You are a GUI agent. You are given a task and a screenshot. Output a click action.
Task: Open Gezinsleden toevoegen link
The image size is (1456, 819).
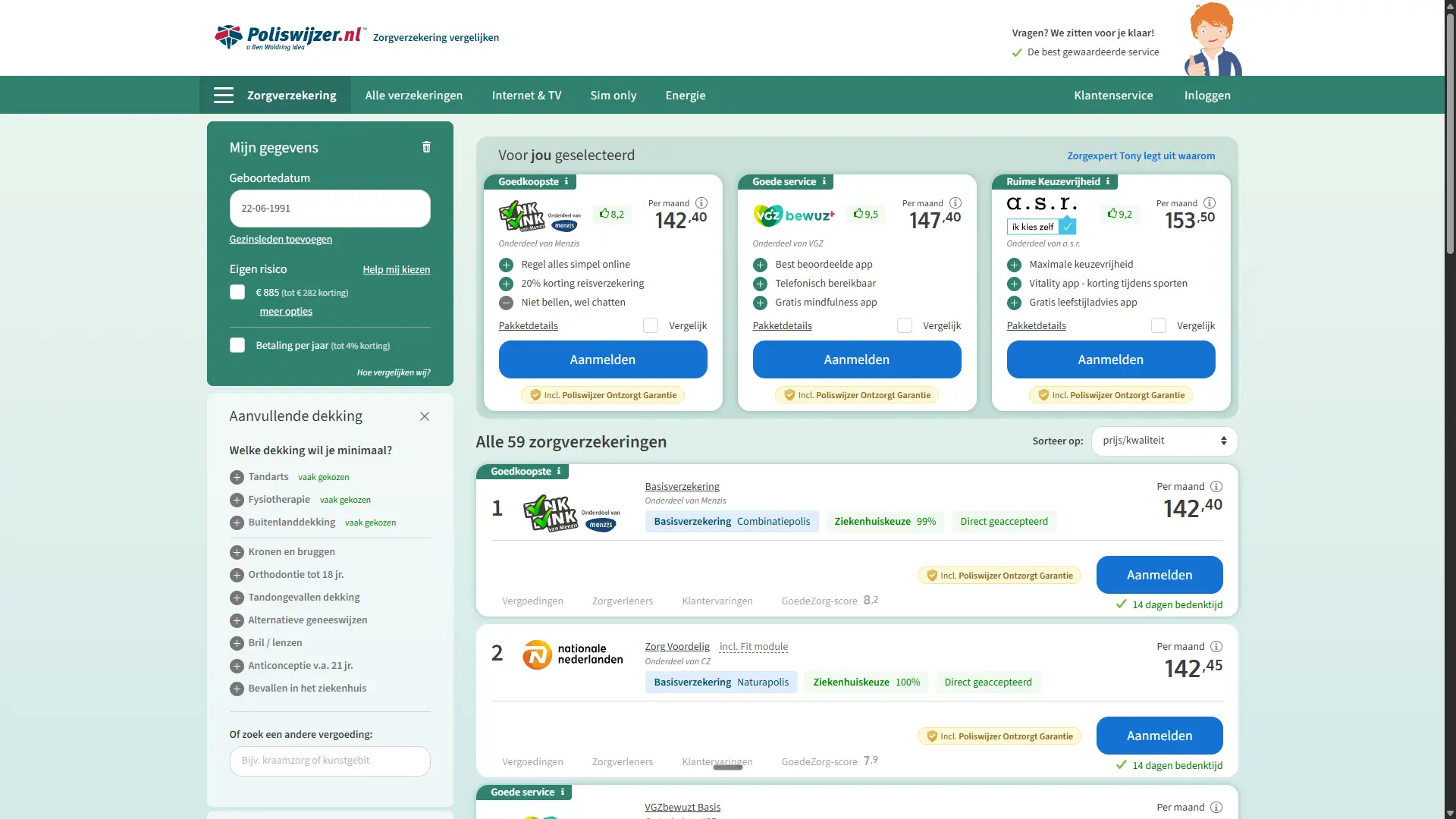(x=281, y=240)
